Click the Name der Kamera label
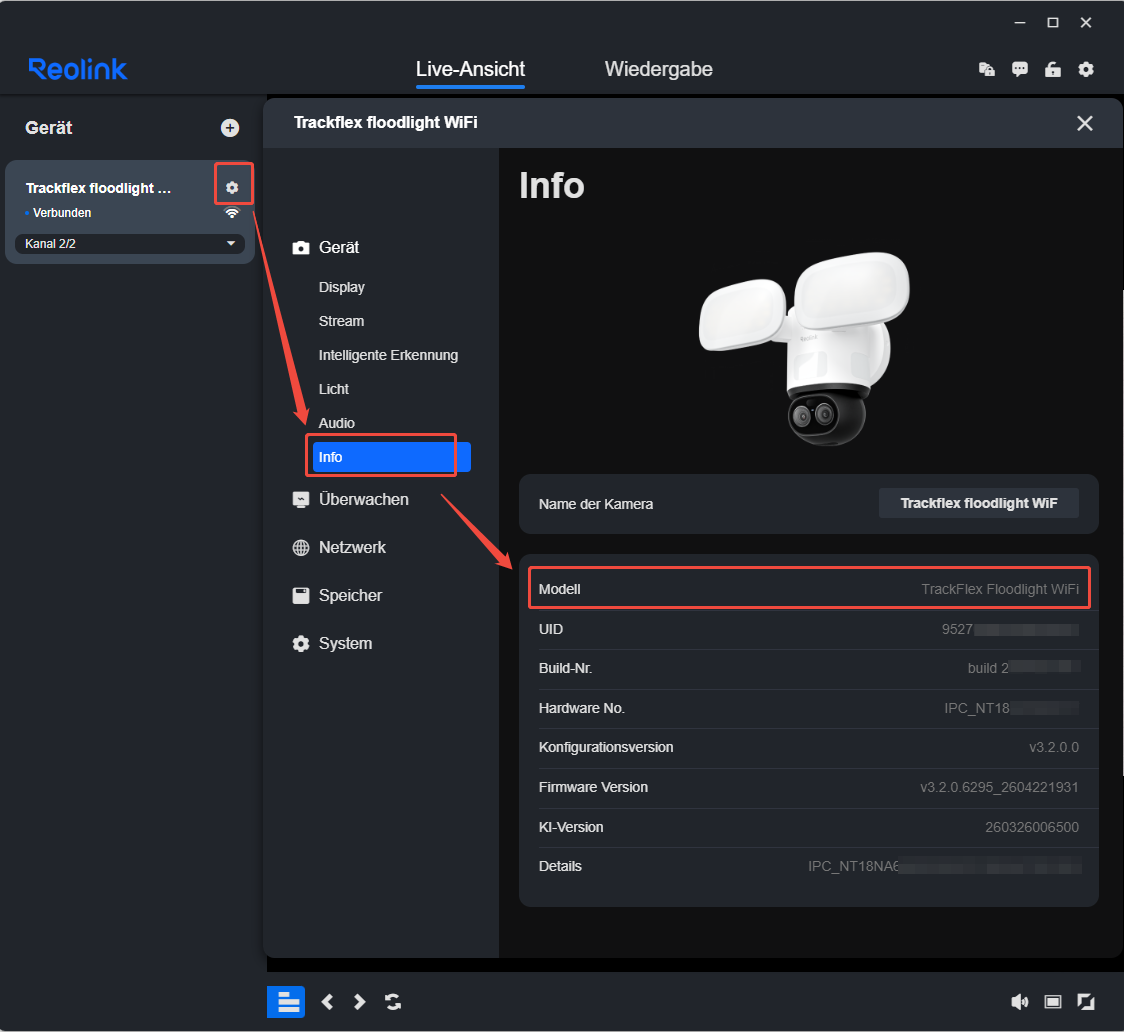 (596, 504)
